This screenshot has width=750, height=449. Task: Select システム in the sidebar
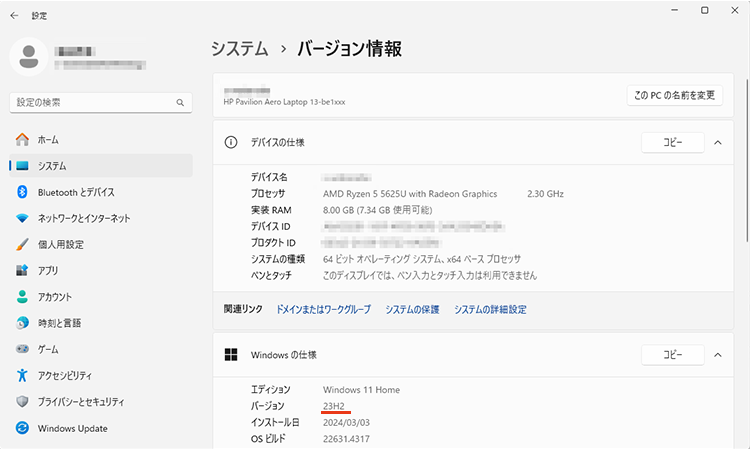point(101,166)
